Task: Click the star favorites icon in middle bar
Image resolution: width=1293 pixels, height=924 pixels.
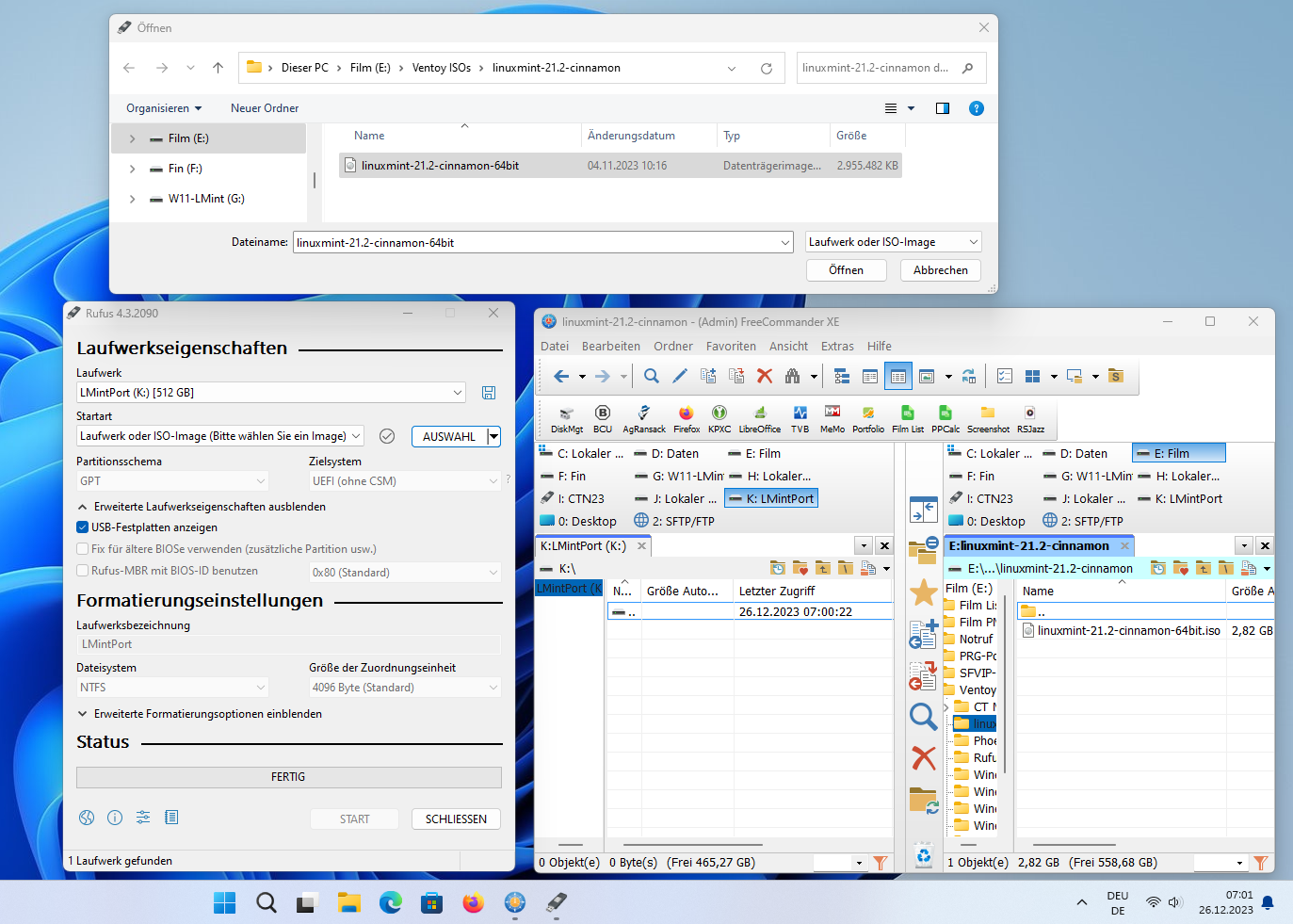Action: pyautogui.click(x=924, y=592)
